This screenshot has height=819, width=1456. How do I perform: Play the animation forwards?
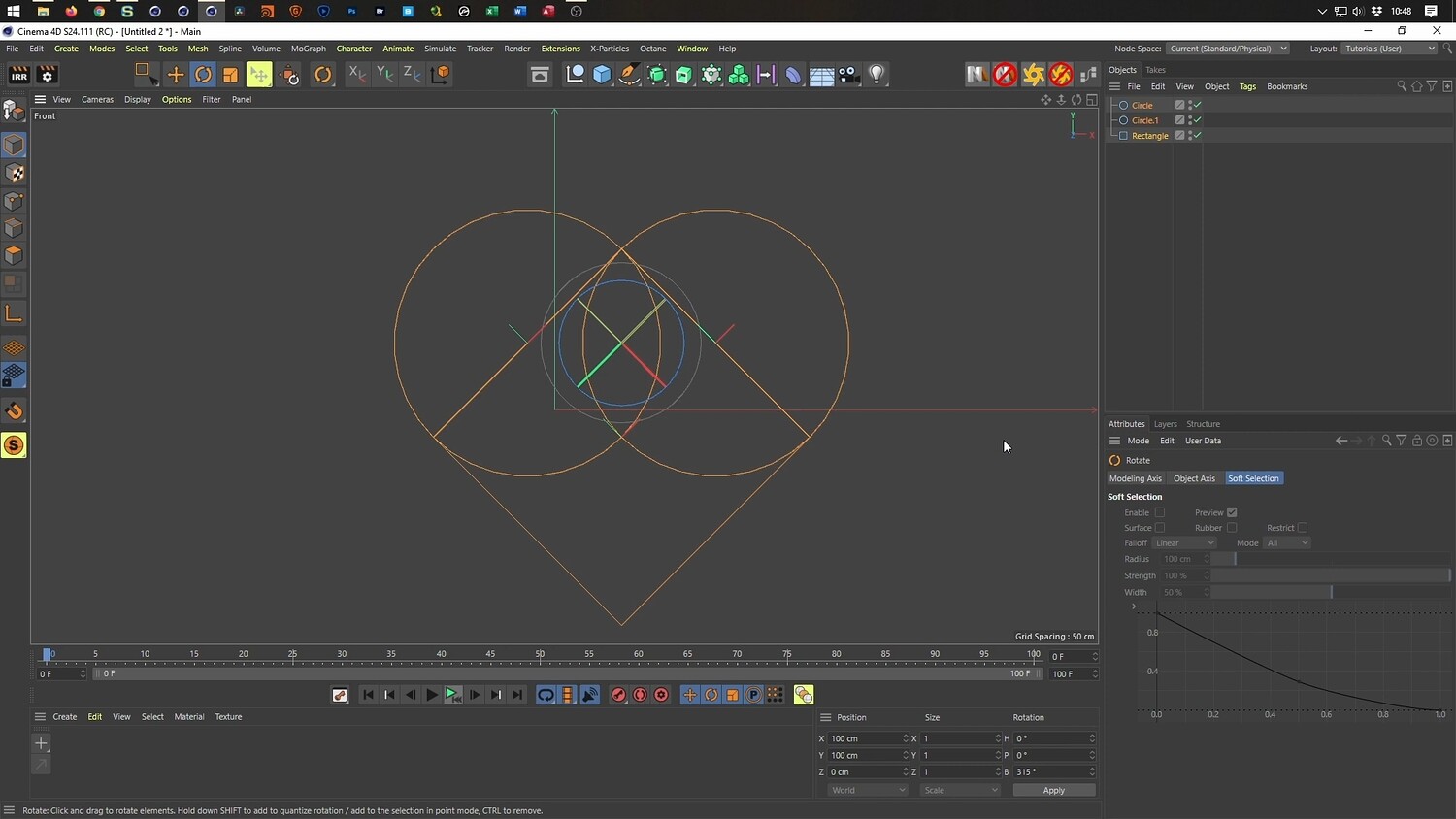pyautogui.click(x=431, y=695)
